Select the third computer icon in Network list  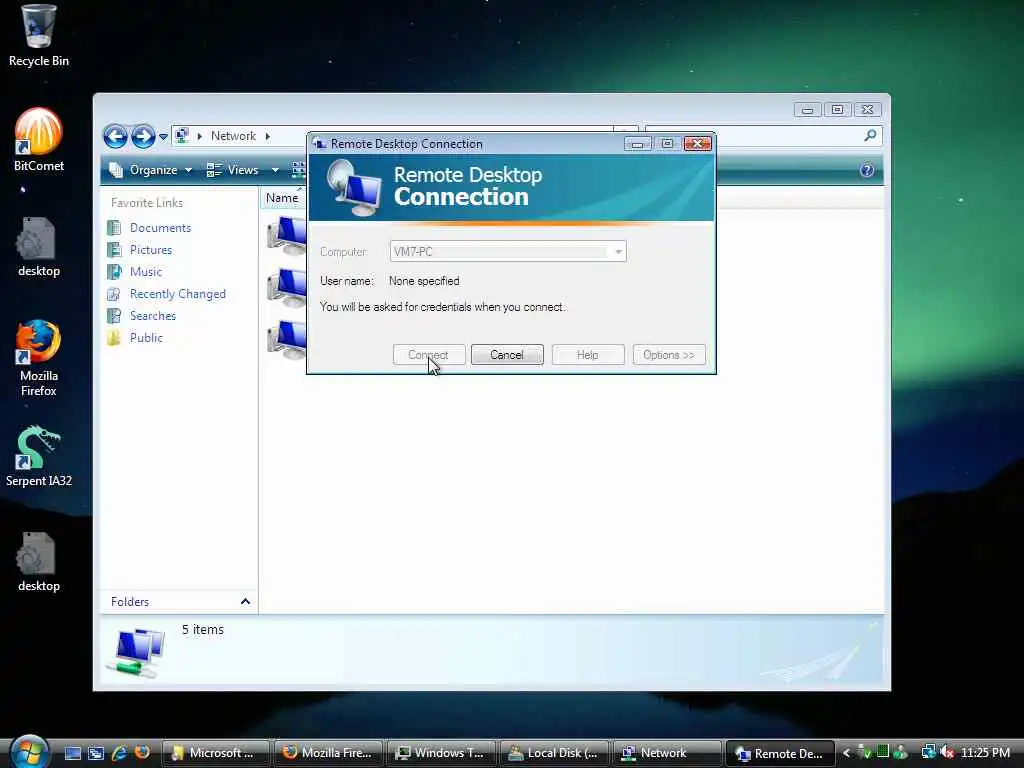tap(287, 340)
